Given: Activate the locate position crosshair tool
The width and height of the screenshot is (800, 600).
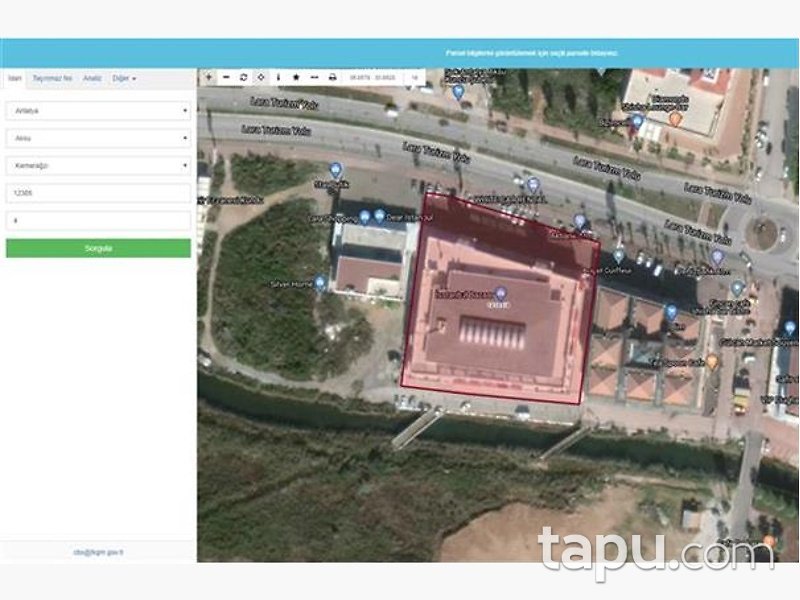Looking at the screenshot, I should [x=260, y=77].
